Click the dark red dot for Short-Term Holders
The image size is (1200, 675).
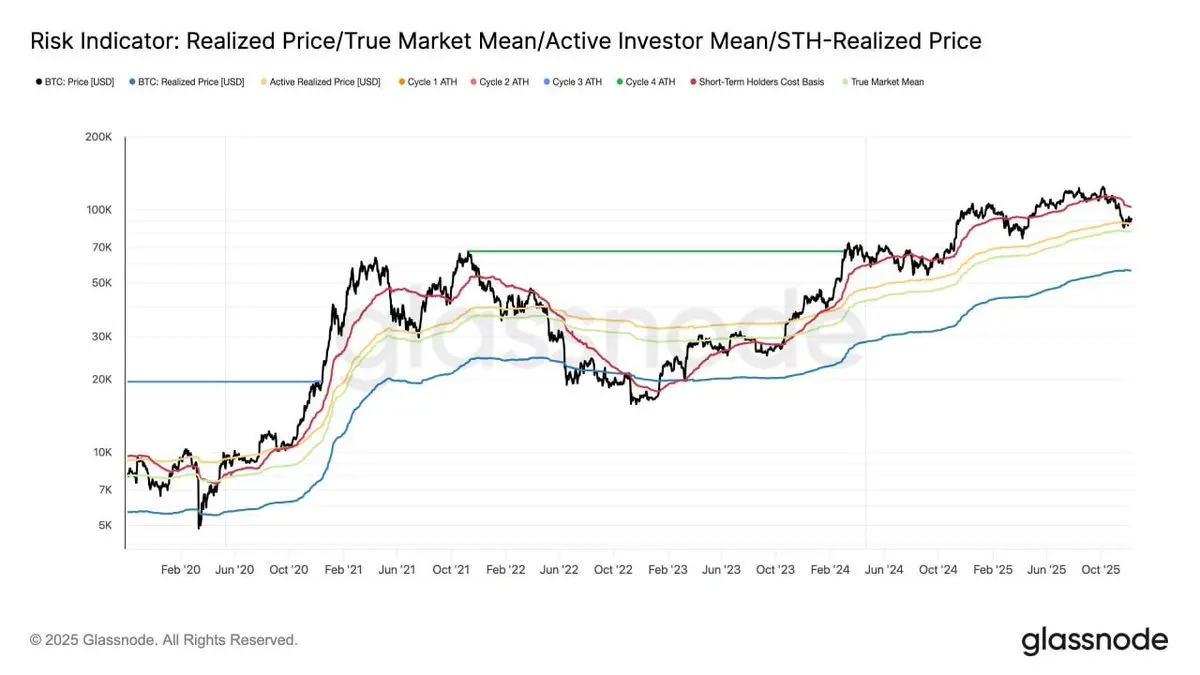tap(690, 82)
